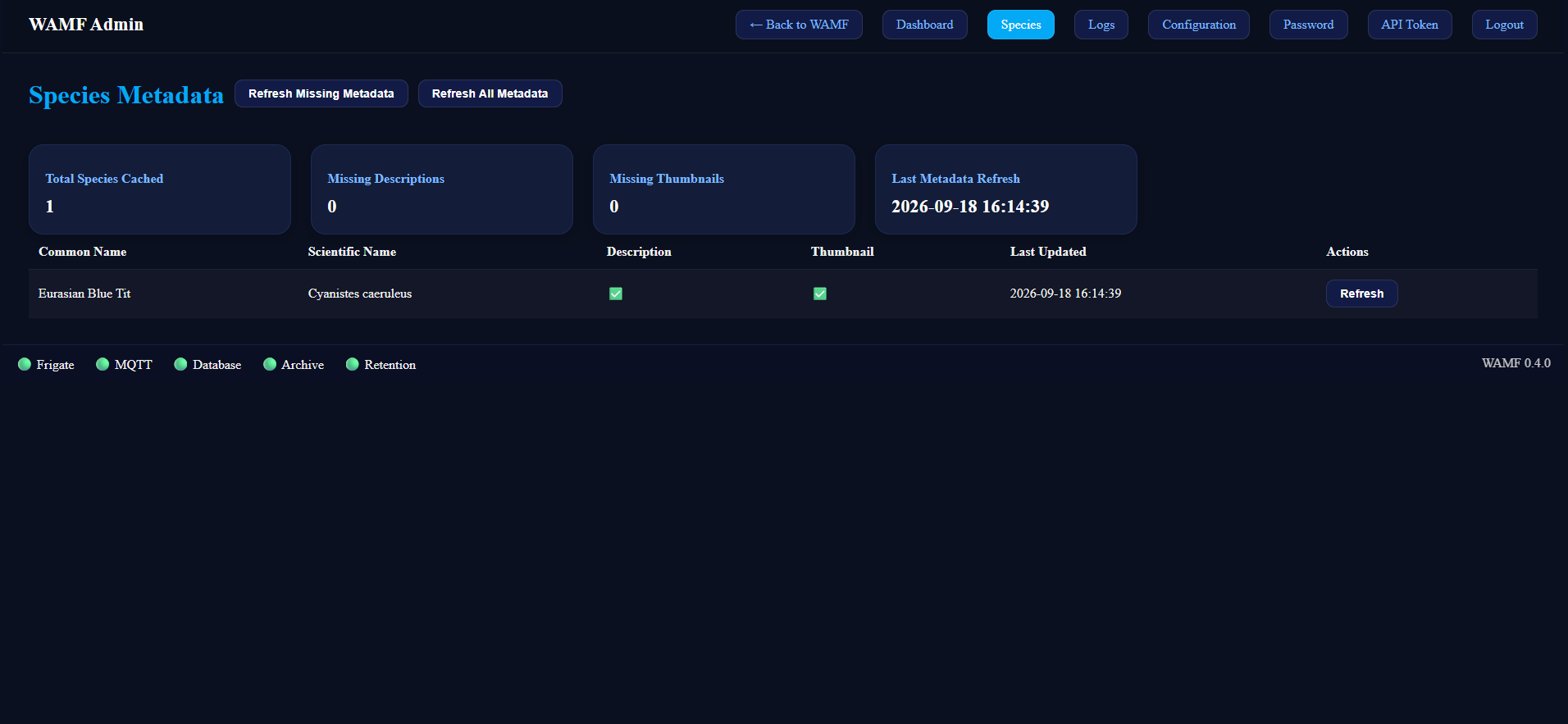Log out of WAMF Admin
1568x724 pixels.
point(1505,25)
